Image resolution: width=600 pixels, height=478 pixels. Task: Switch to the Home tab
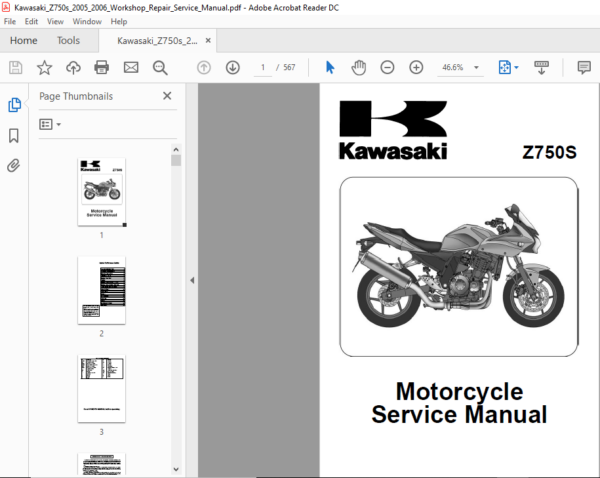pos(24,40)
